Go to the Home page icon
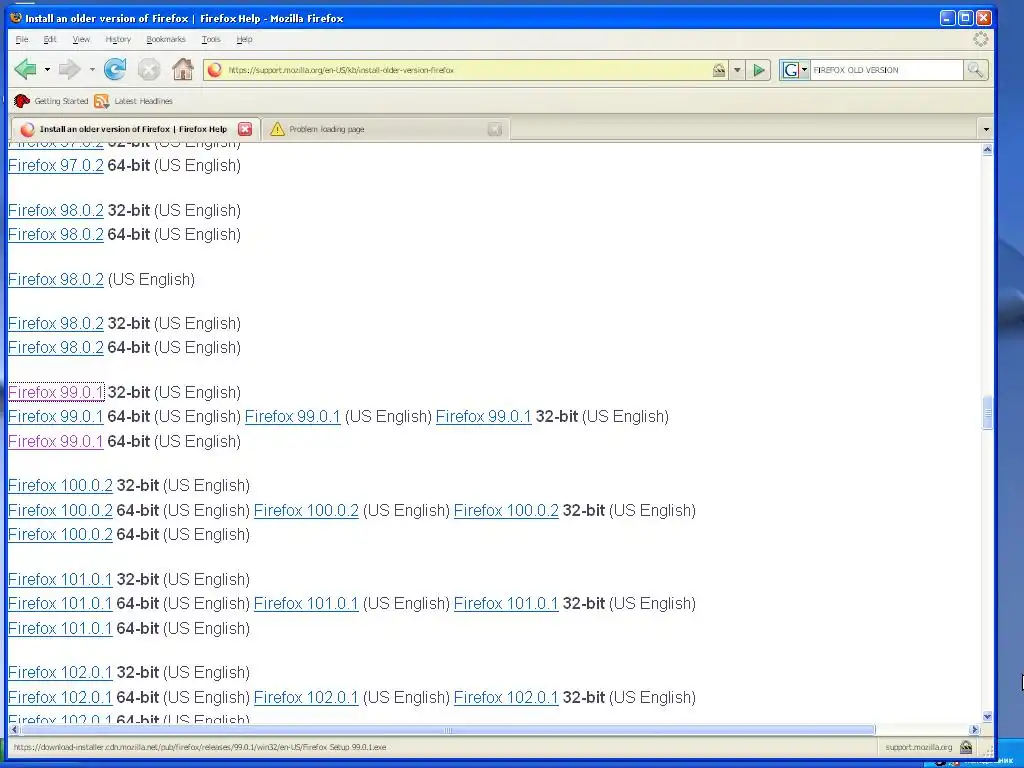Image resolution: width=1024 pixels, height=768 pixels. click(183, 69)
